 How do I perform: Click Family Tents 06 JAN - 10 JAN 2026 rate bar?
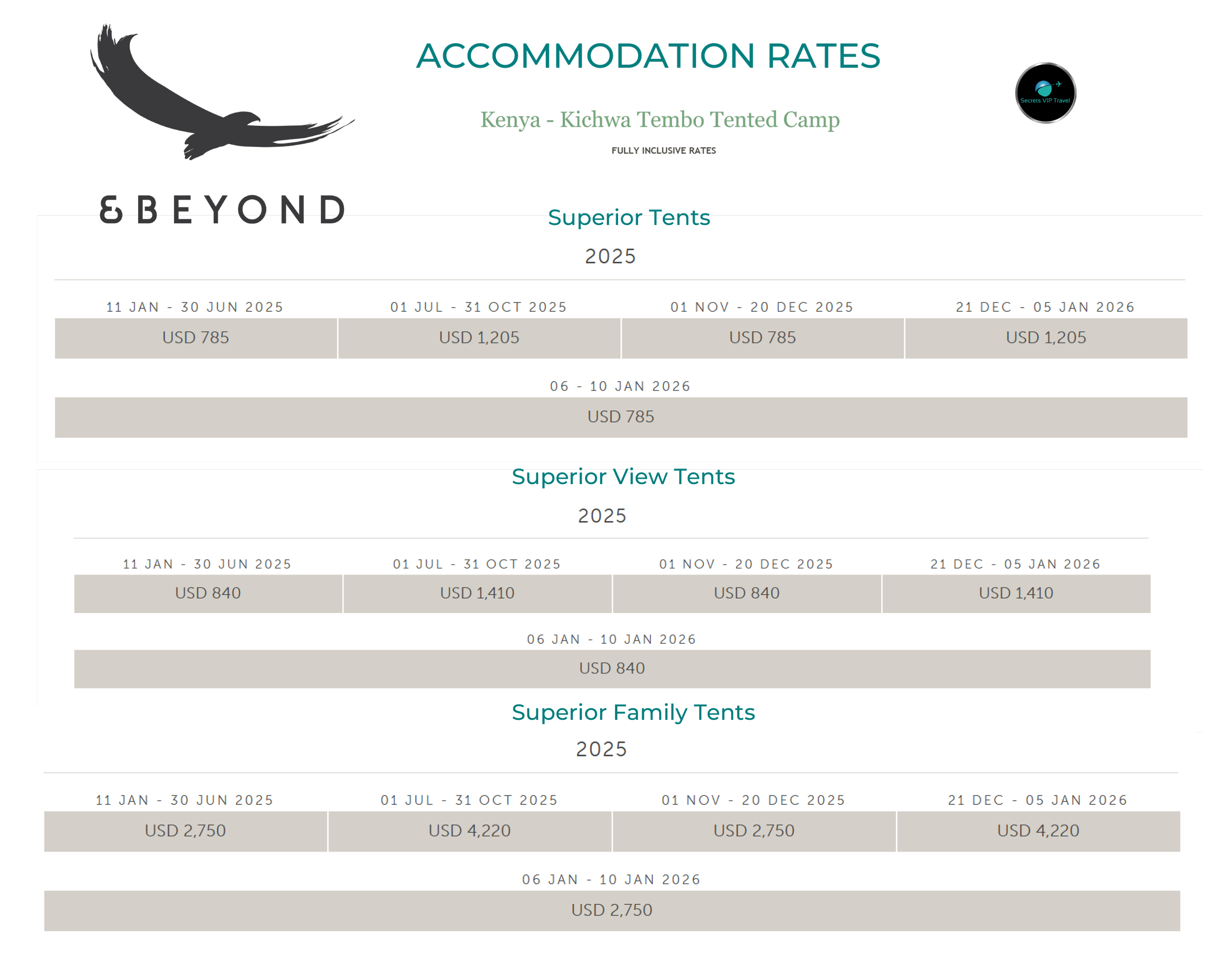(x=612, y=910)
